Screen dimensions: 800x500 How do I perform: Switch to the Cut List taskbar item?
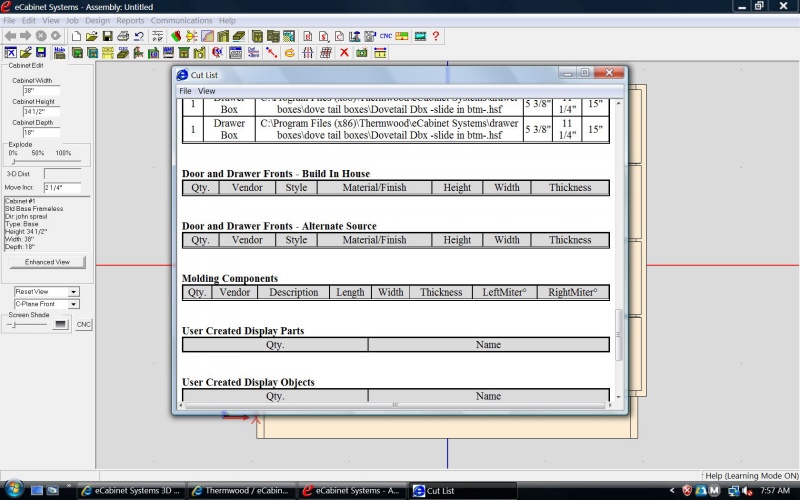click(462, 490)
